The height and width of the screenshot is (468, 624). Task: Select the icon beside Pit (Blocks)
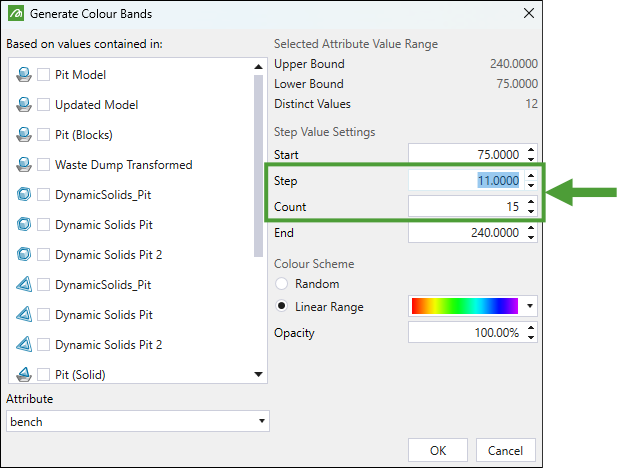pyautogui.click(x=24, y=135)
